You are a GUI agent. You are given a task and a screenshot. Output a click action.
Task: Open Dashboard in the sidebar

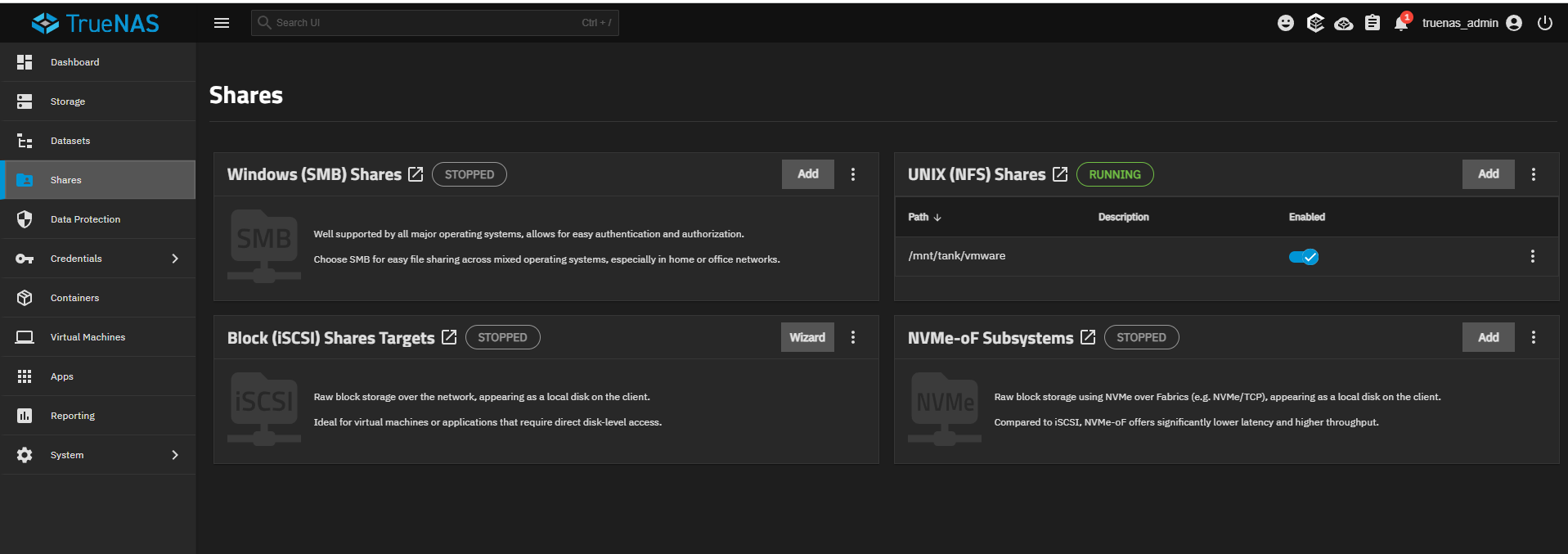point(98,62)
